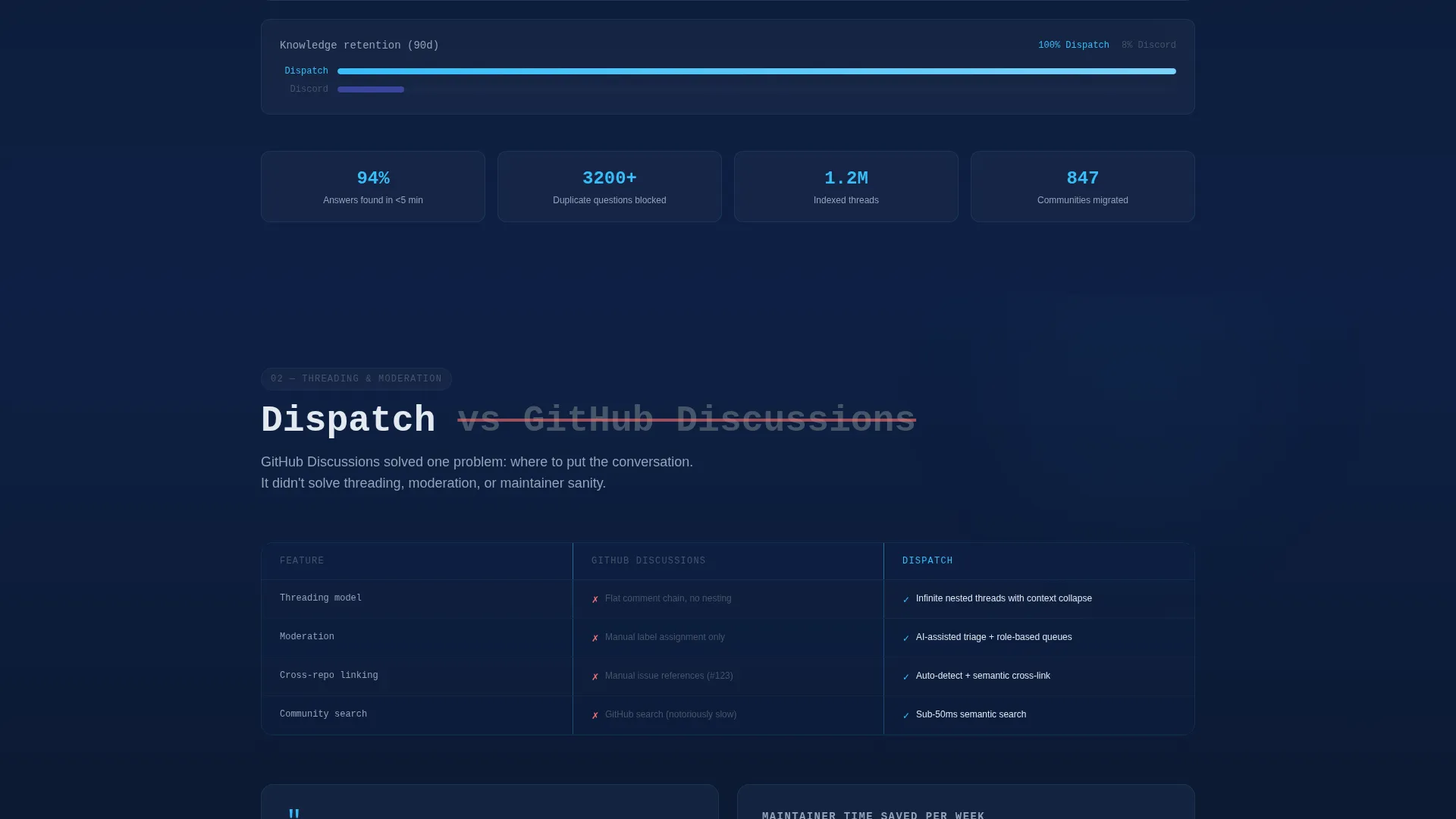Click the Manual issue references (#123) cell
The width and height of the screenshot is (1456, 819).
coord(669,676)
